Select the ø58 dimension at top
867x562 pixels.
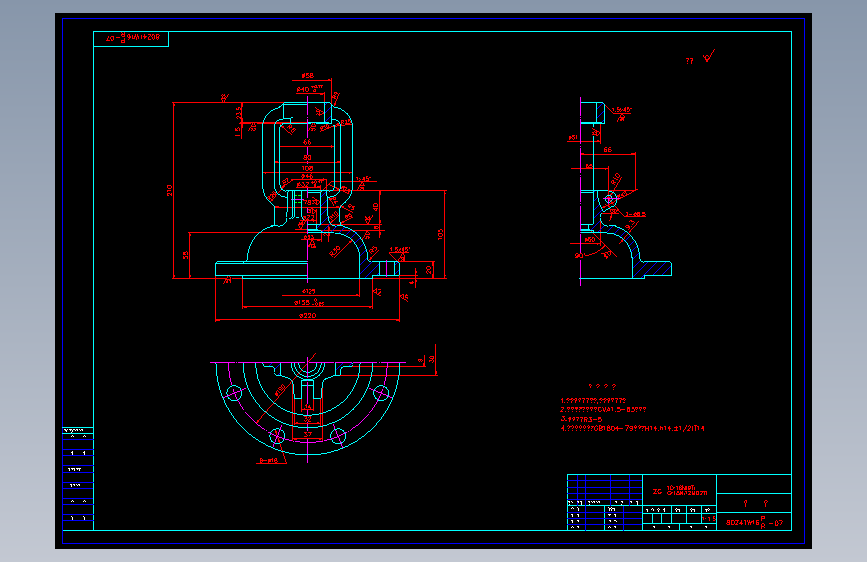[x=307, y=76]
